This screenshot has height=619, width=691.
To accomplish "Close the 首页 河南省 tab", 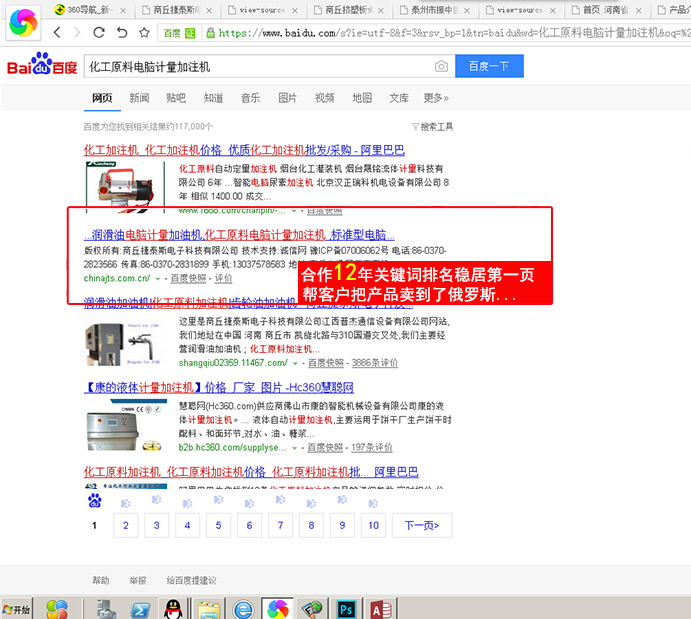I will coord(639,11).
